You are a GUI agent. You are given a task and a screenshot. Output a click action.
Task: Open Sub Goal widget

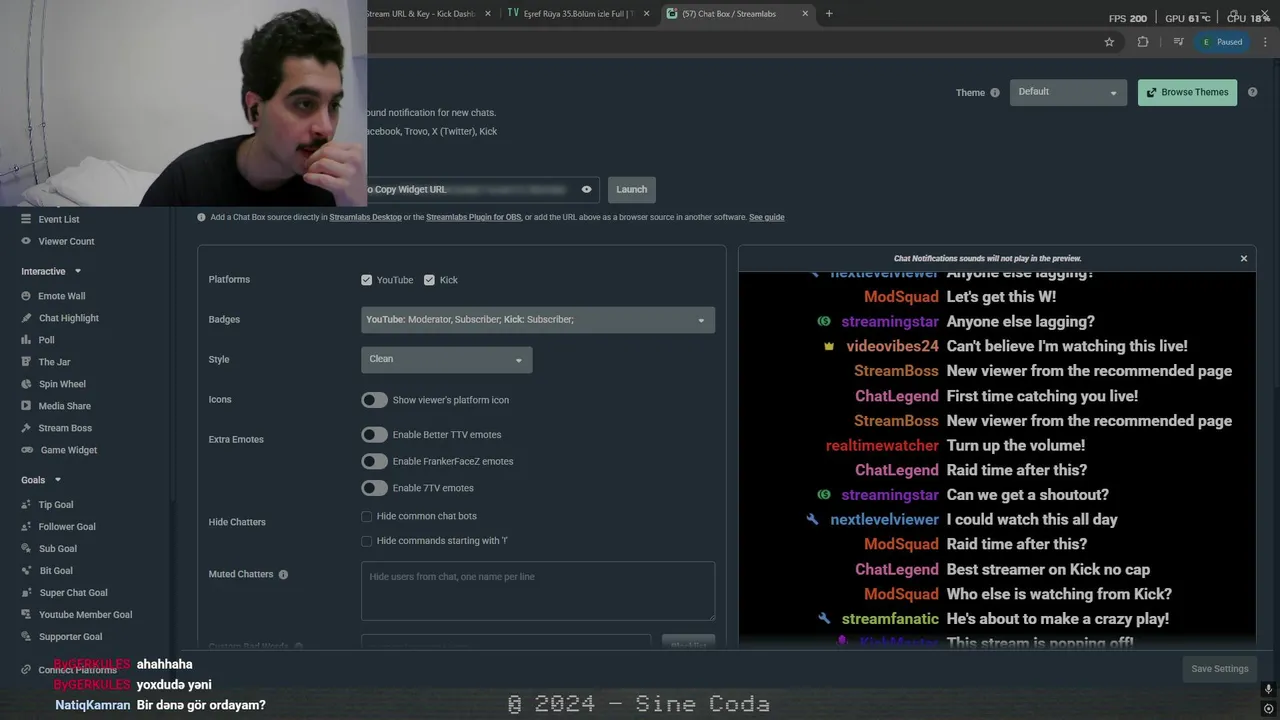57,549
